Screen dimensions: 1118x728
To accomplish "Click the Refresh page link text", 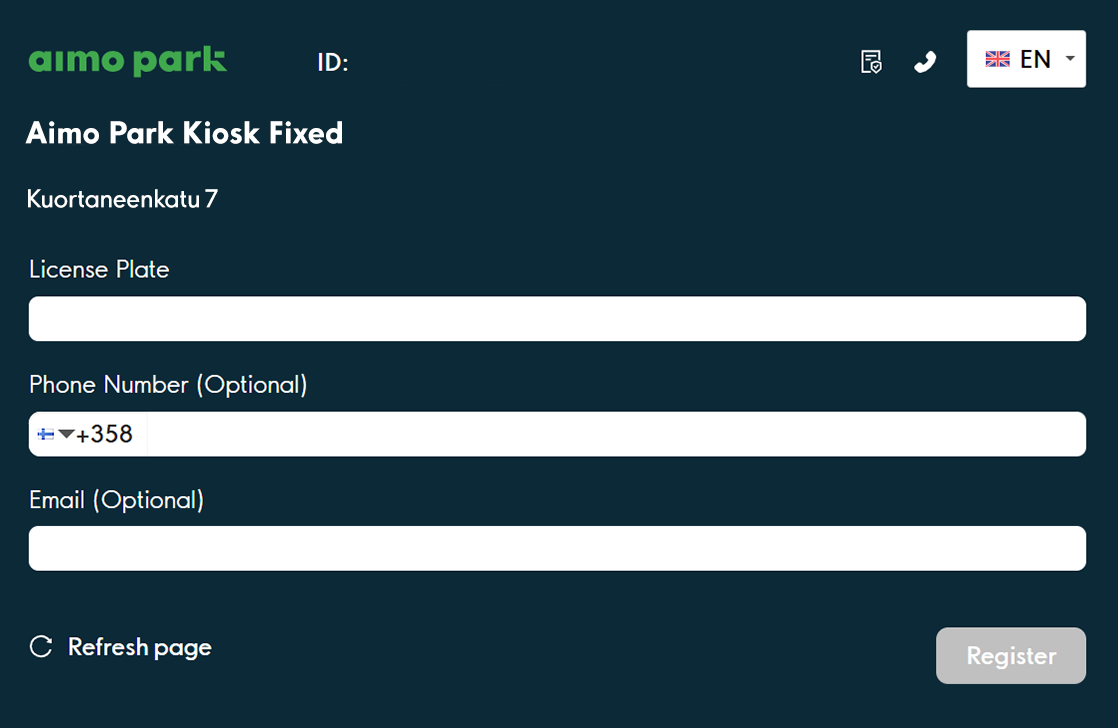I will [139, 647].
